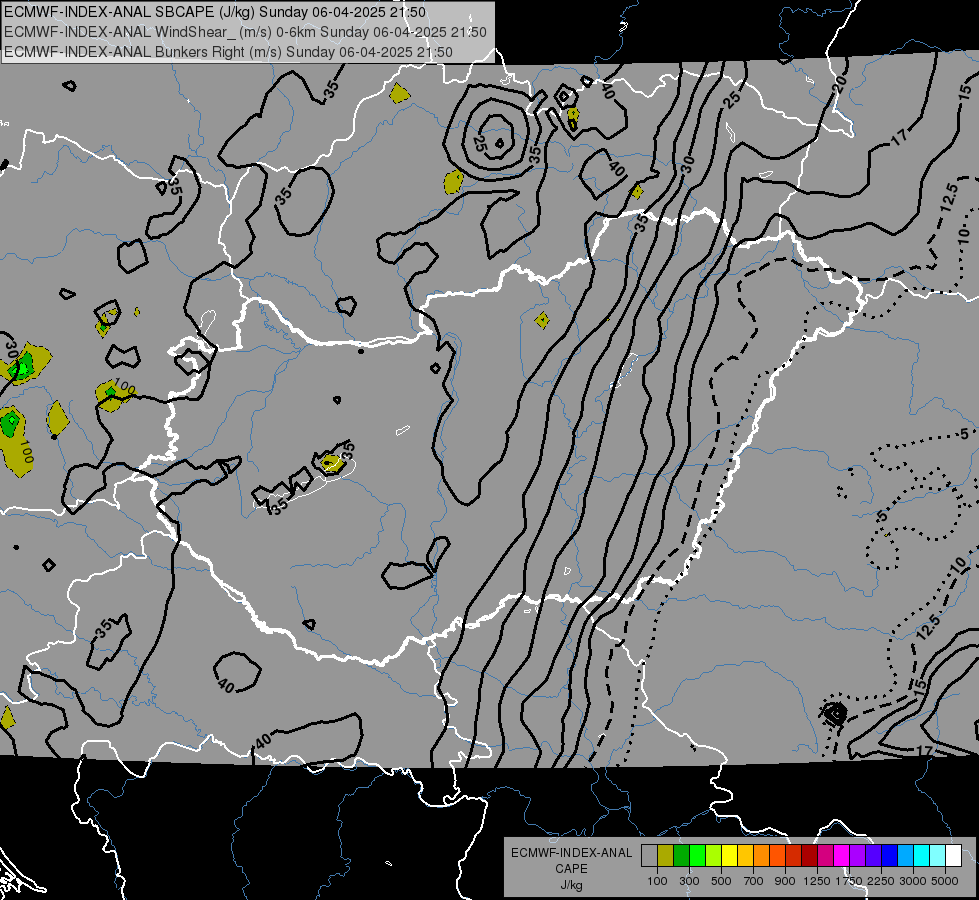This screenshot has width=979, height=900.
Task: Click the 500 legend scale value
Action: click(x=721, y=881)
